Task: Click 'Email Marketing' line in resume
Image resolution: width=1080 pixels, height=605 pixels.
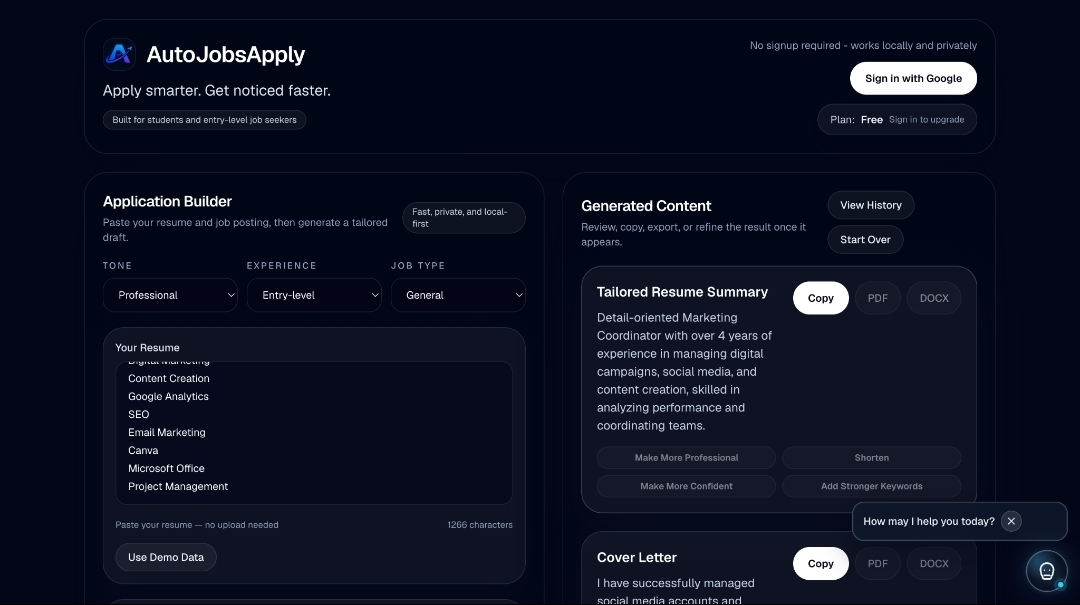Action: 167,432
